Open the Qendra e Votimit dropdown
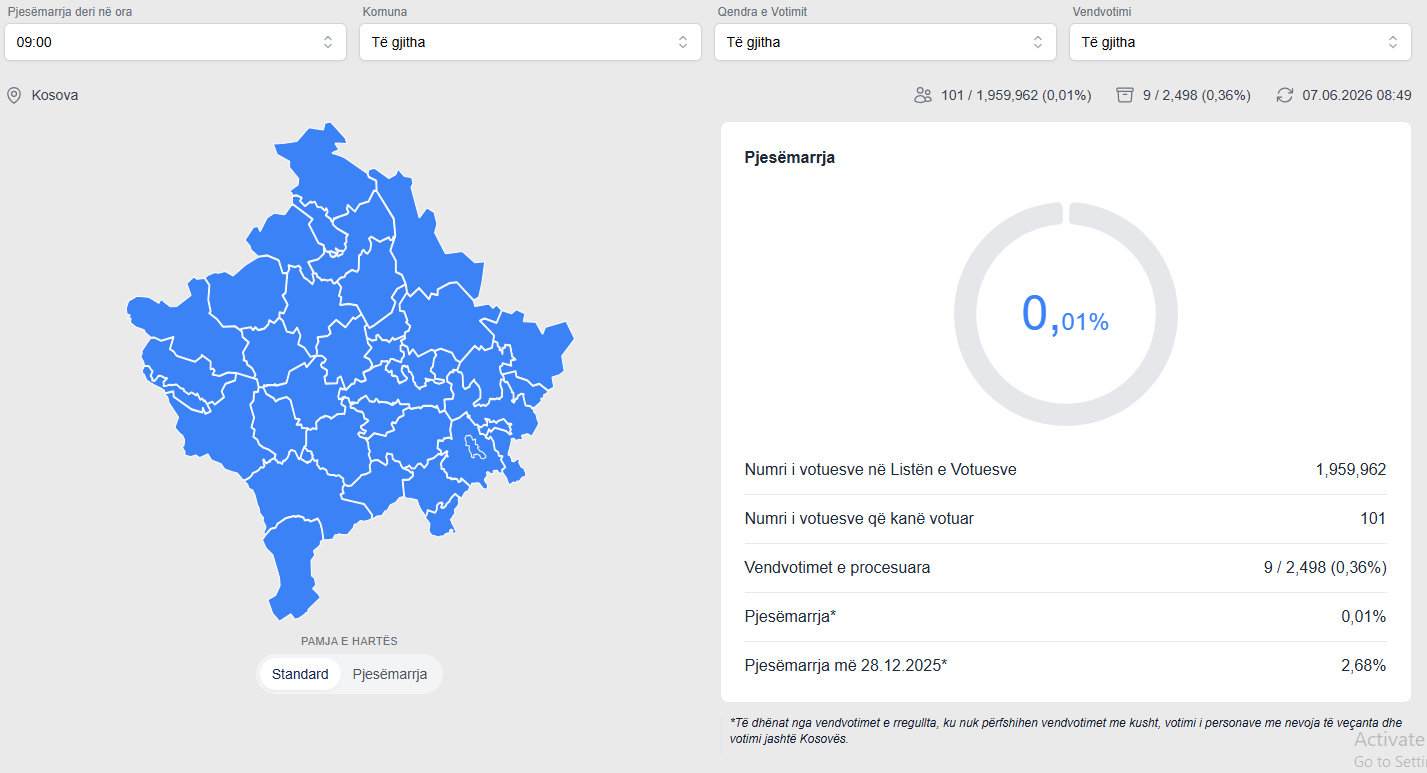Viewport: 1427px width, 773px height. click(x=885, y=42)
